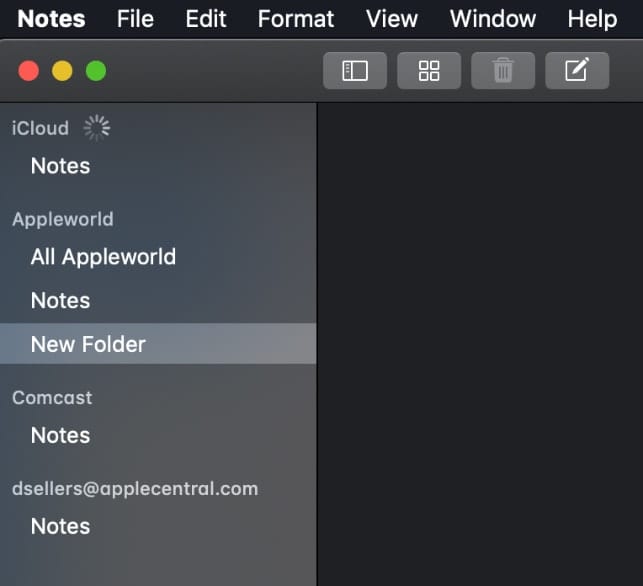643x586 pixels.
Task: Switch to gallery grid view
Action: click(x=429, y=71)
